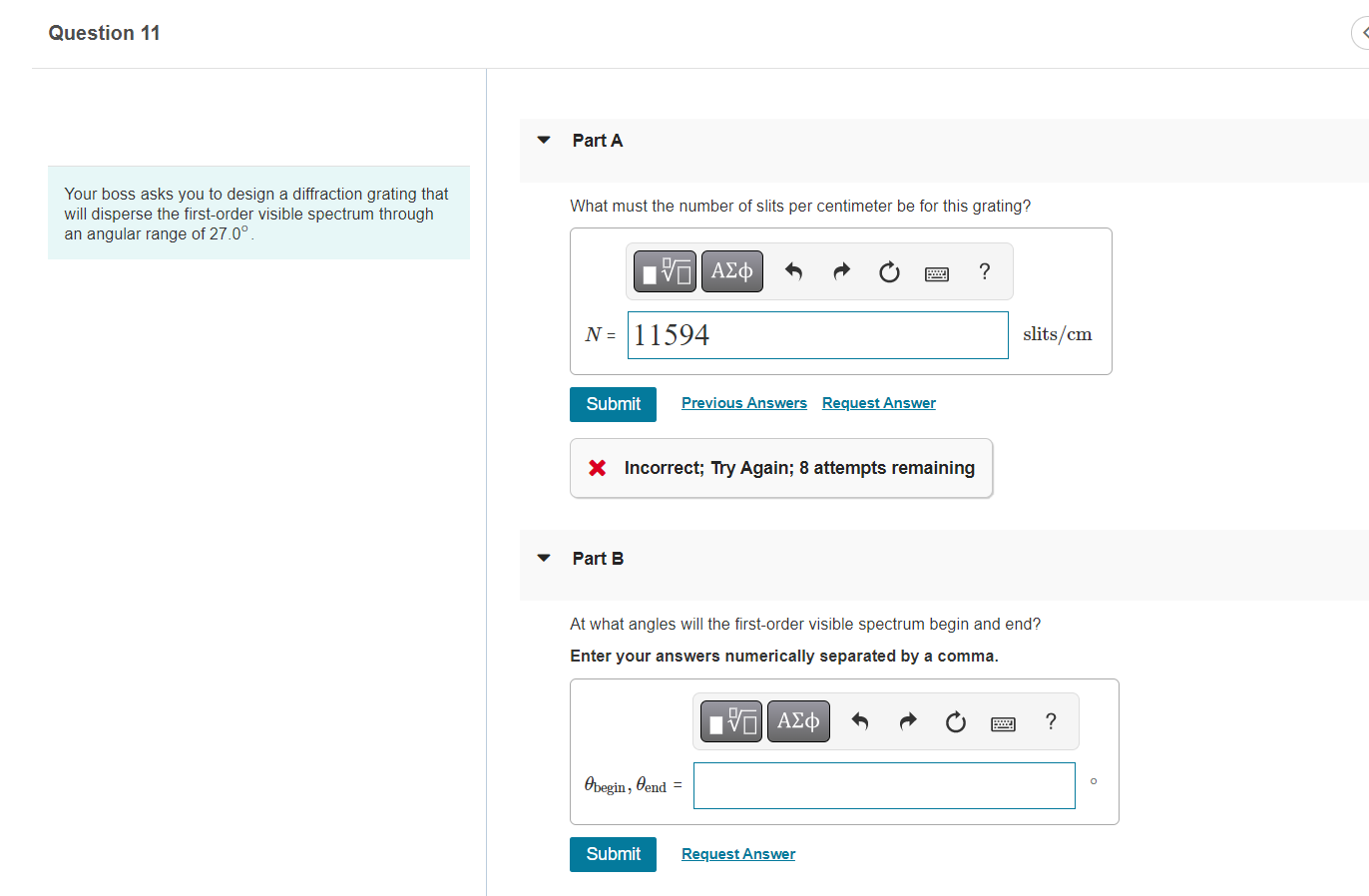Click the undo icon in Part A editor
The image size is (1369, 896).
pyautogui.click(x=793, y=270)
